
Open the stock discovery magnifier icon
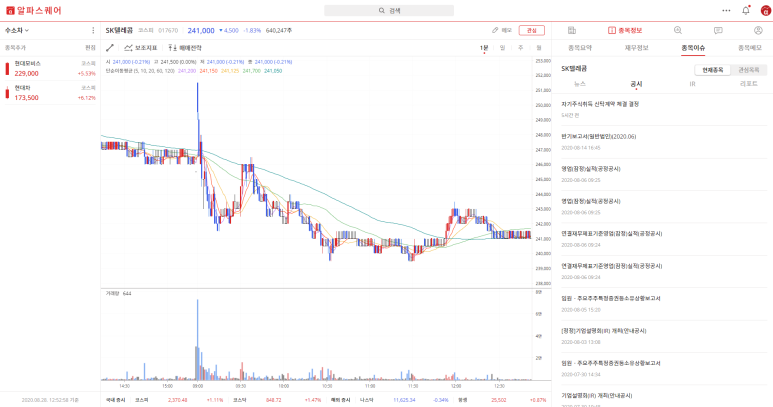click(x=678, y=31)
